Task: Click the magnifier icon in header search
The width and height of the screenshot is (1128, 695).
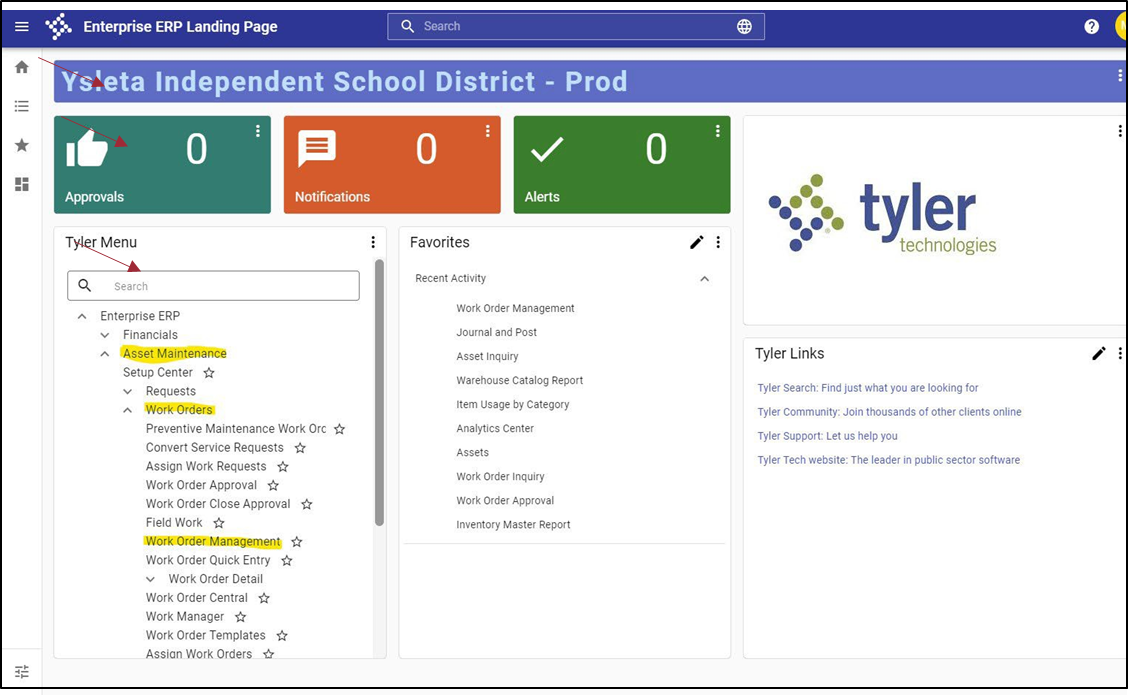Action: pos(408,27)
